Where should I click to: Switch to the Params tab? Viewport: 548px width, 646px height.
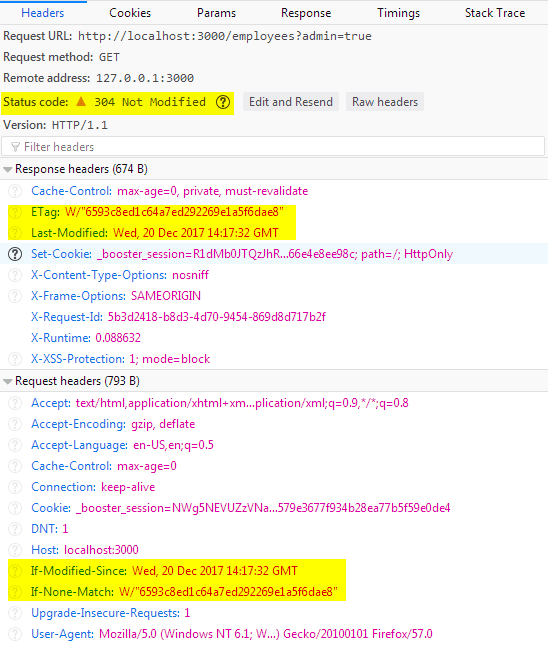[x=216, y=13]
